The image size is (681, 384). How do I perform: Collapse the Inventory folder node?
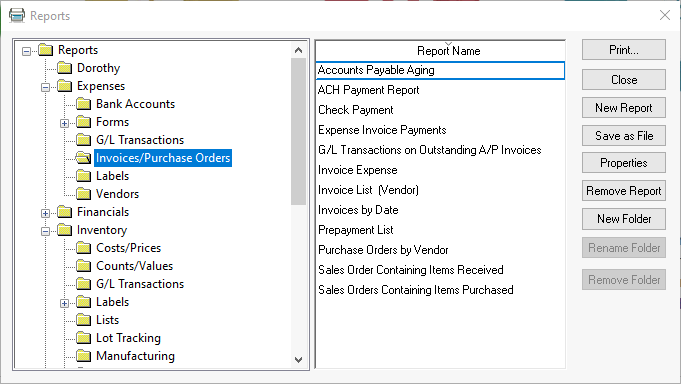[x=45, y=231]
